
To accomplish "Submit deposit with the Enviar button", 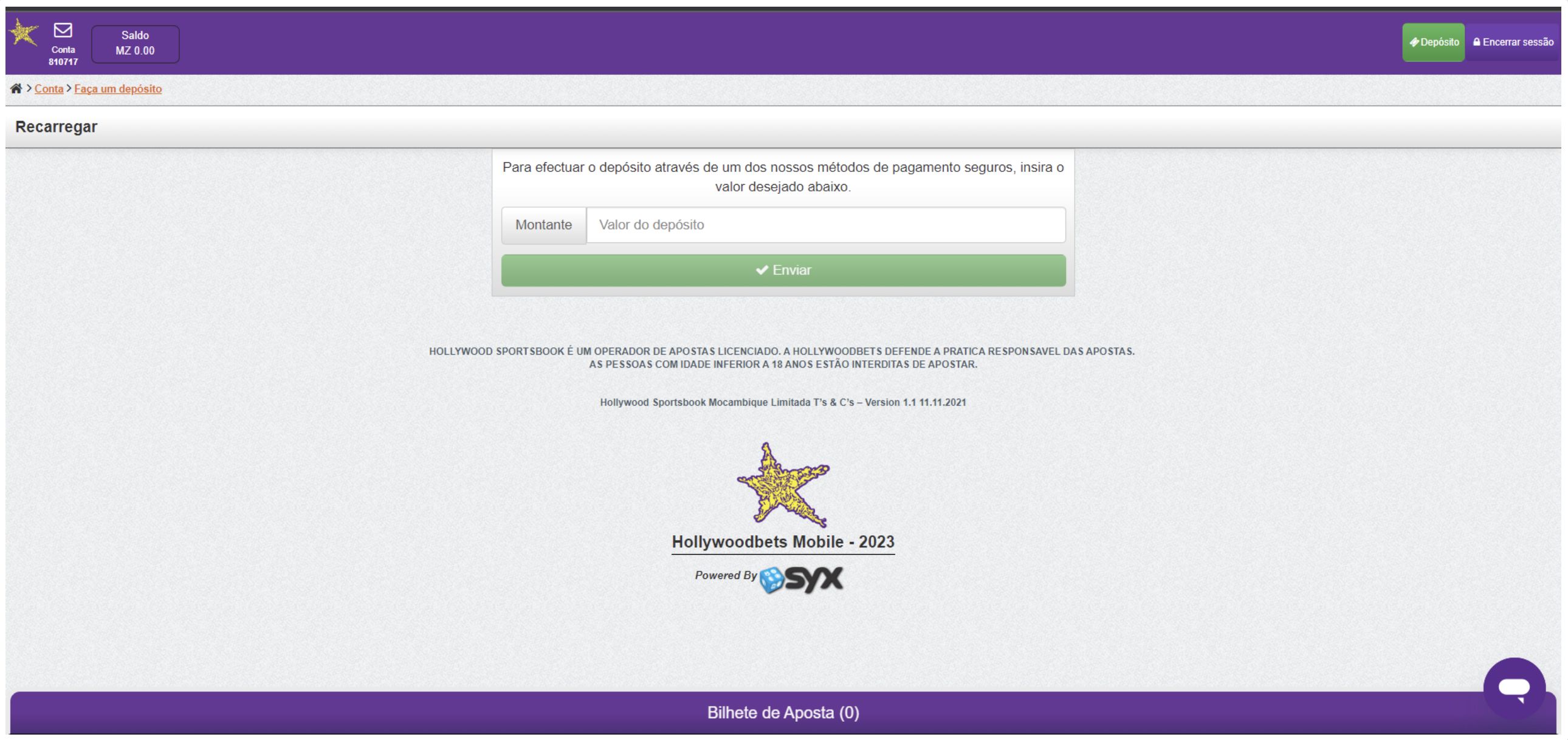I will tap(783, 270).
